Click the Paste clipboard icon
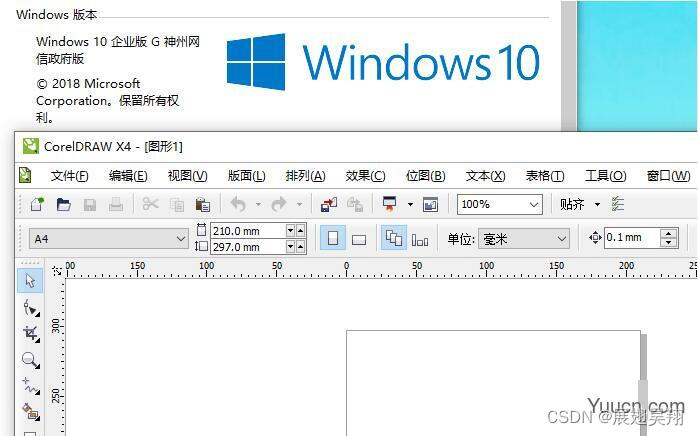This screenshot has width=698, height=436. [203, 205]
